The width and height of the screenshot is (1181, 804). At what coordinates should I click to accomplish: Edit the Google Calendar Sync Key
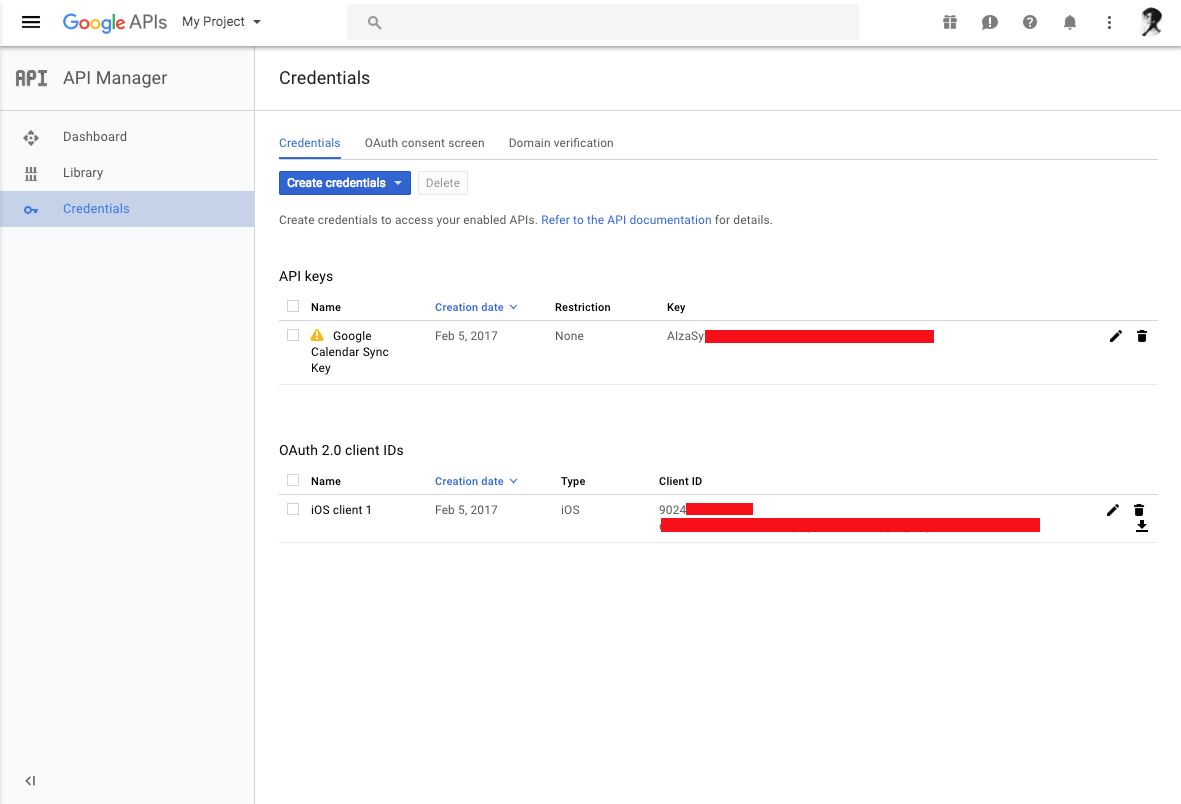(1116, 336)
